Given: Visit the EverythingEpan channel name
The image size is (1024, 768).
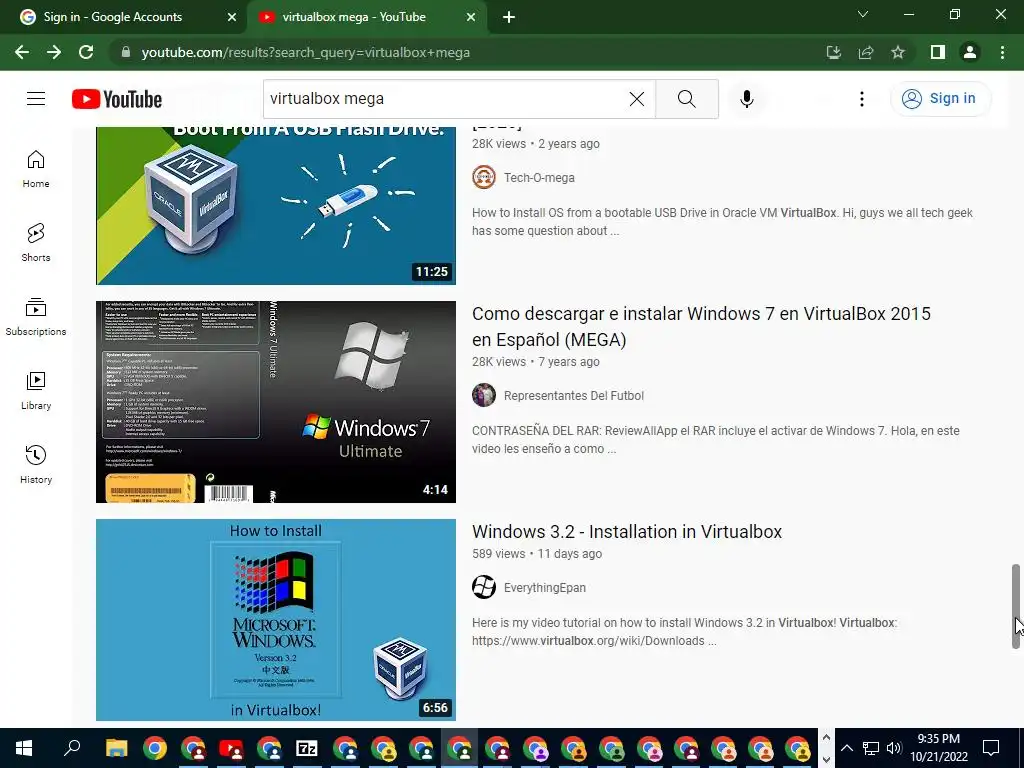Looking at the screenshot, I should point(545,588).
